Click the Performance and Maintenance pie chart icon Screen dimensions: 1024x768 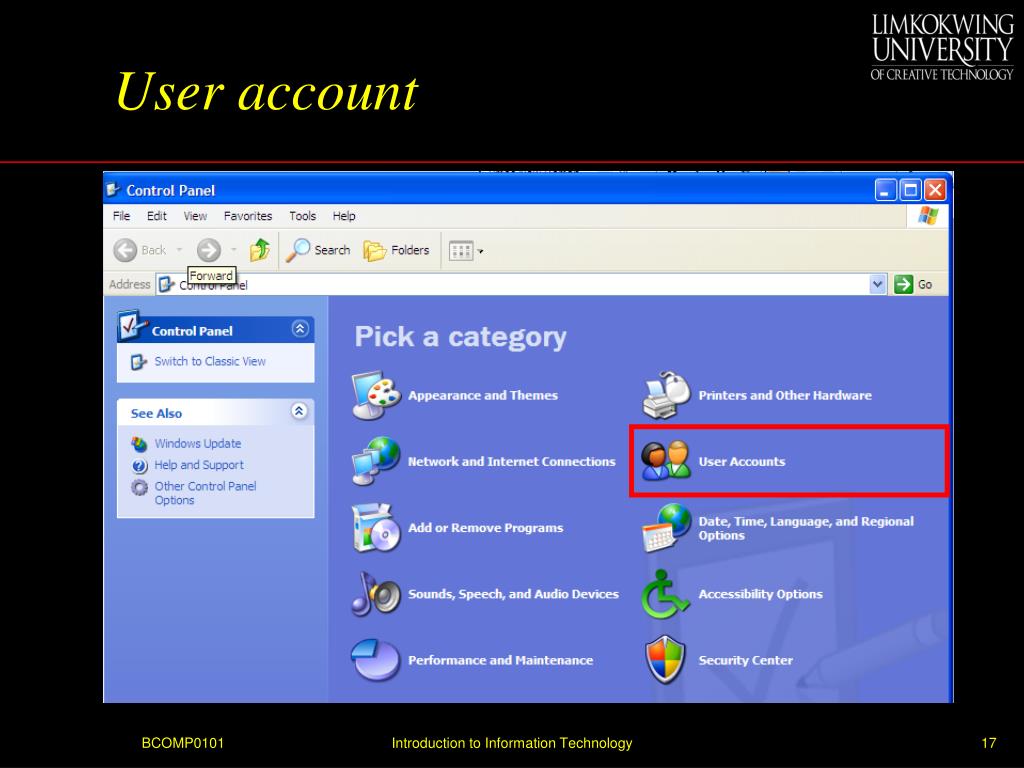(376, 660)
